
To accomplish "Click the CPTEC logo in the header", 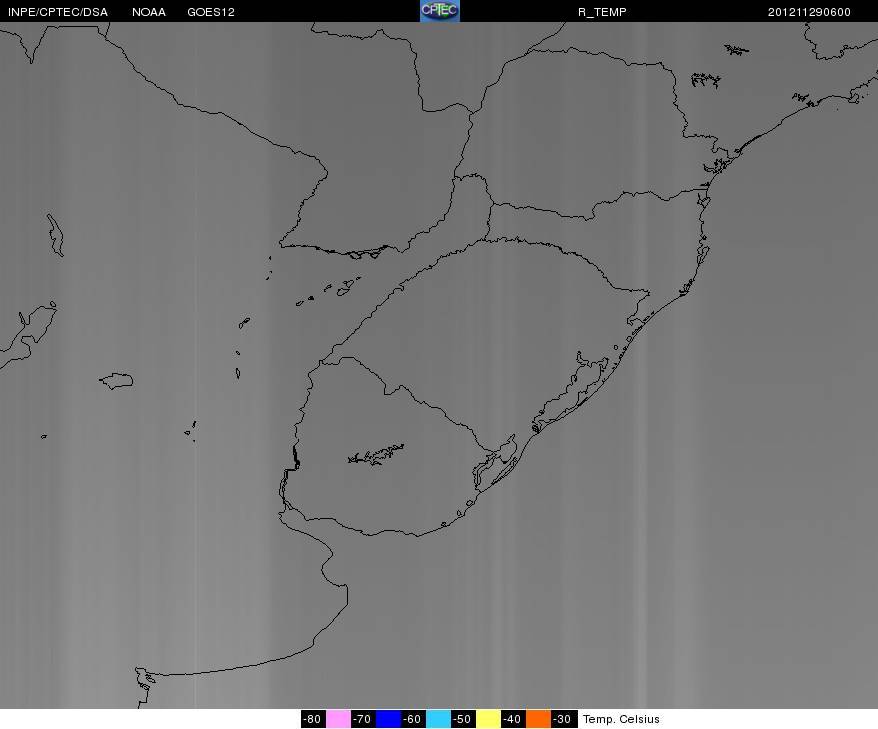I will click(440, 11).
